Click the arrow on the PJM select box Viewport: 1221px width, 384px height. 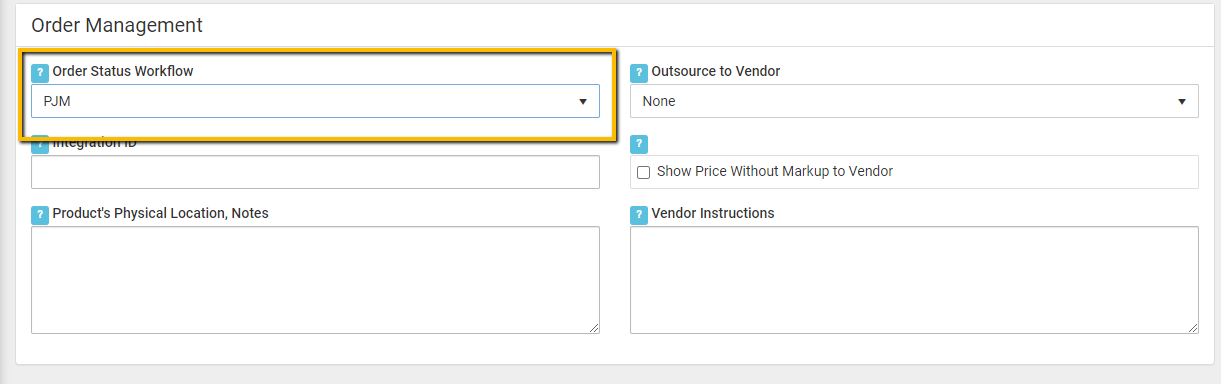point(583,102)
